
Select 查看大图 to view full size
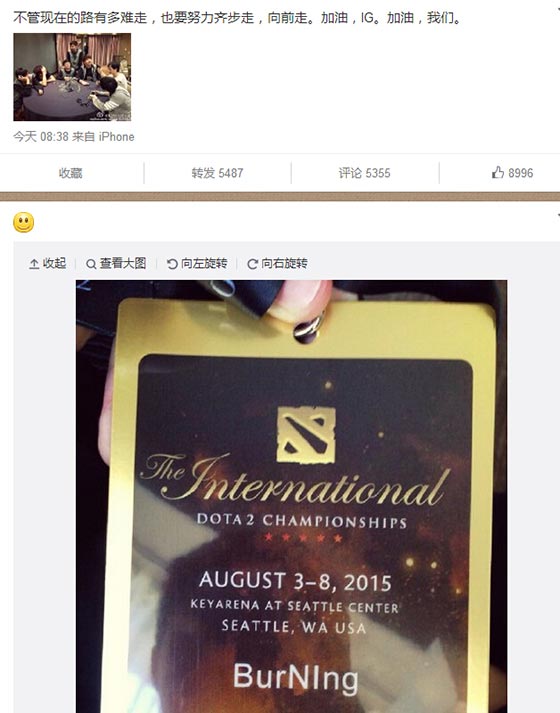point(123,263)
